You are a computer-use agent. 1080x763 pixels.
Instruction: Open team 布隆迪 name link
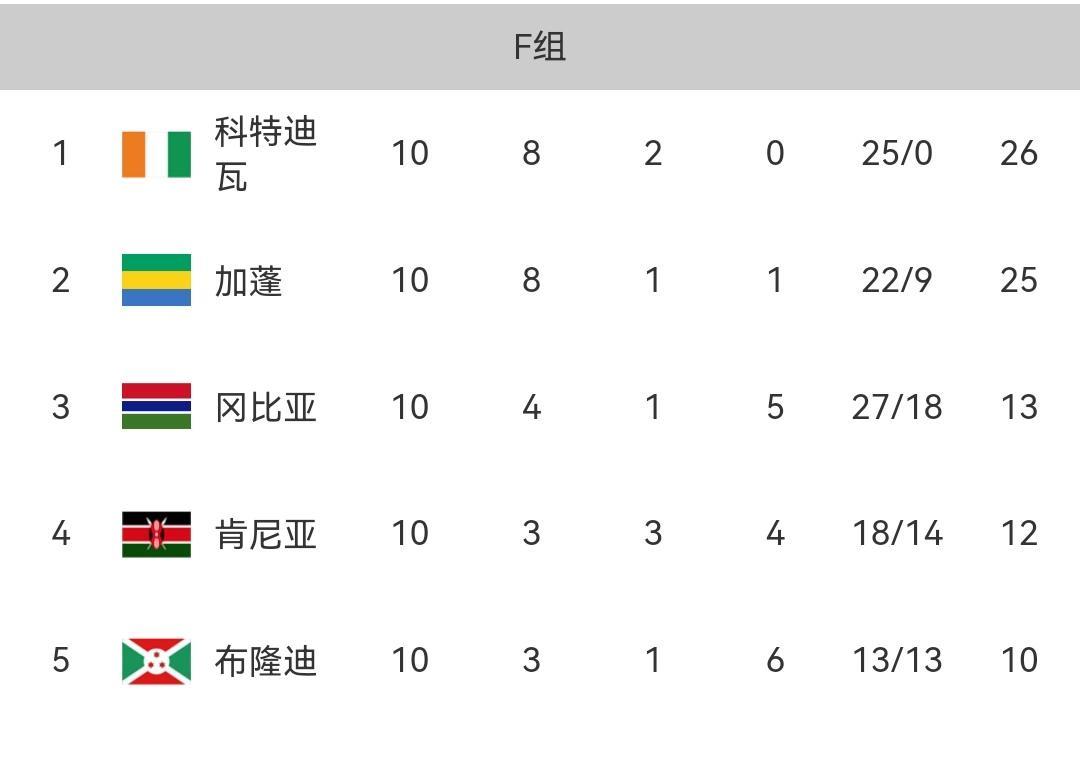[x=265, y=661]
